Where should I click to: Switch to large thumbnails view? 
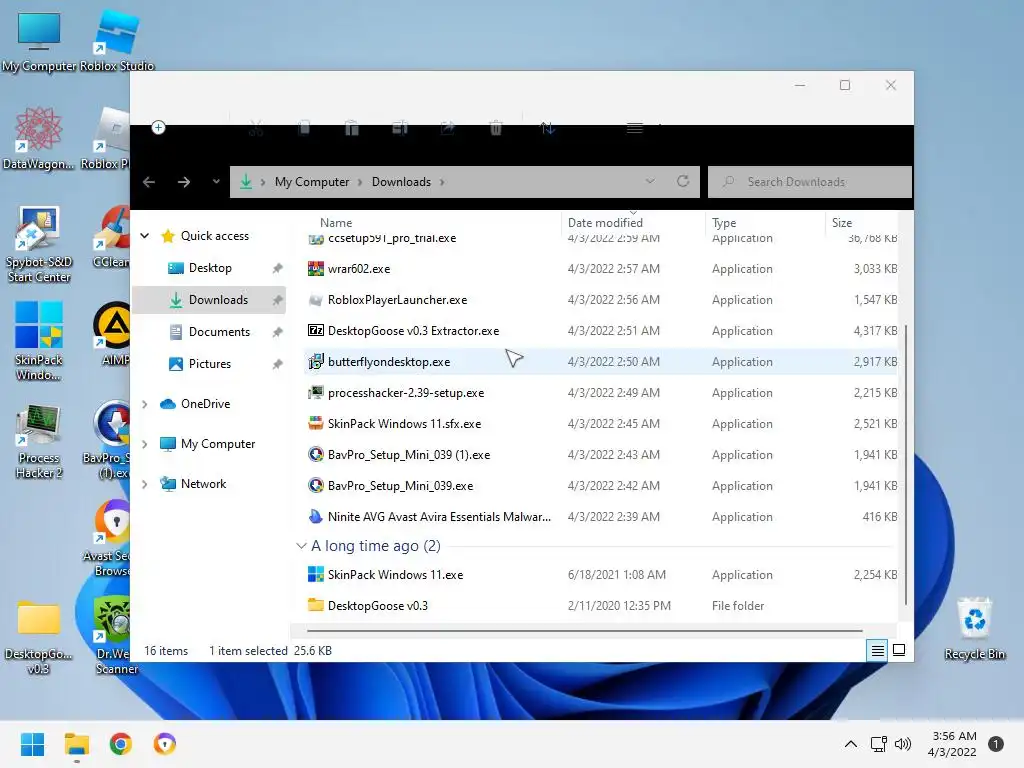pos(899,650)
